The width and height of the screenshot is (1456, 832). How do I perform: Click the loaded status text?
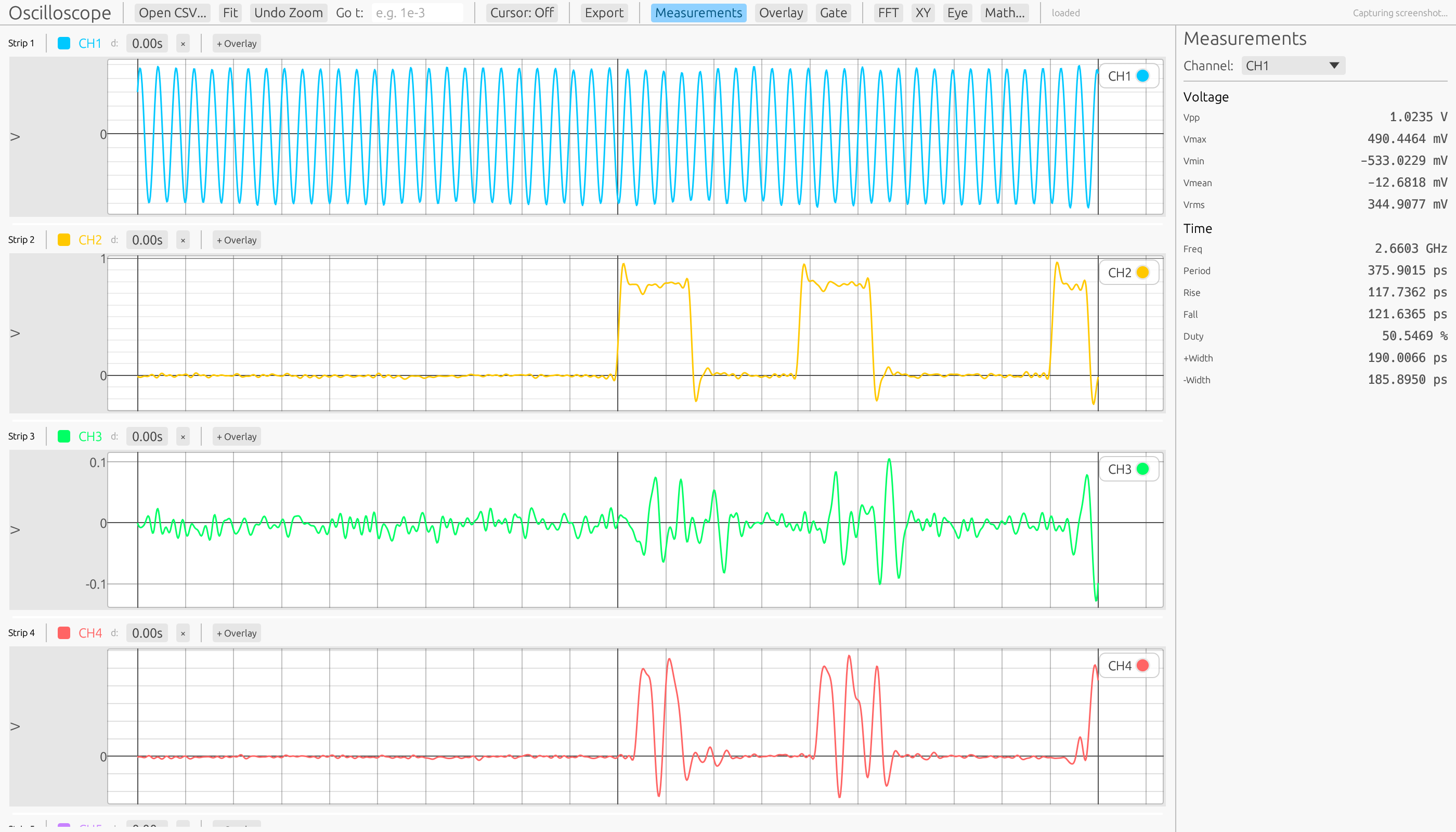1065,12
